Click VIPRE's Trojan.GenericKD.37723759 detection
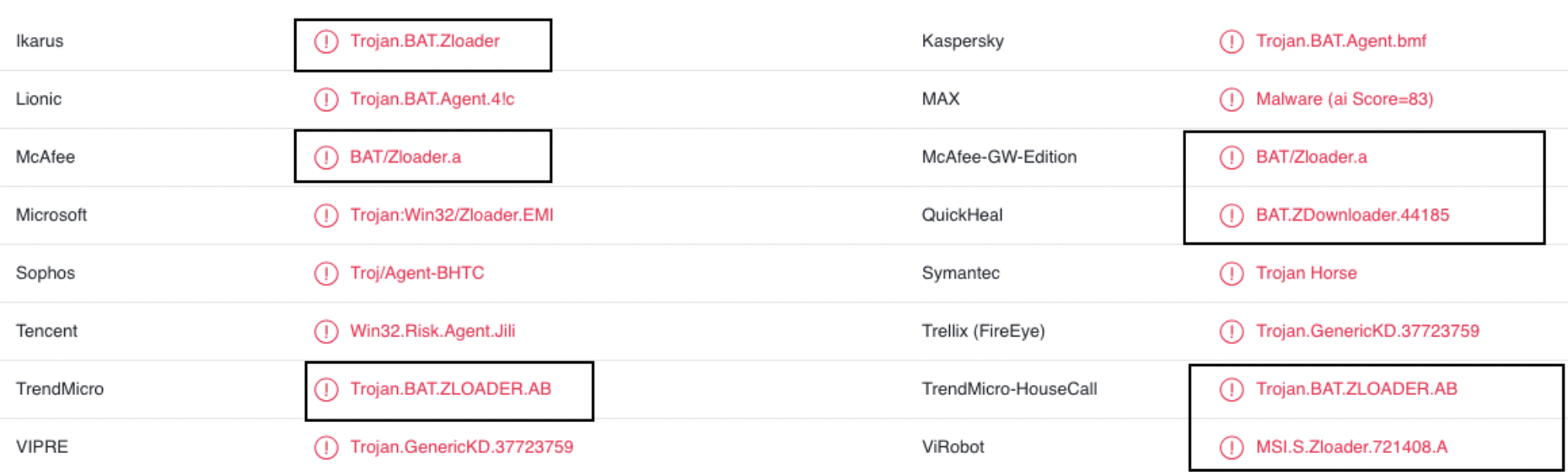This screenshot has width=1568, height=475. point(462,446)
